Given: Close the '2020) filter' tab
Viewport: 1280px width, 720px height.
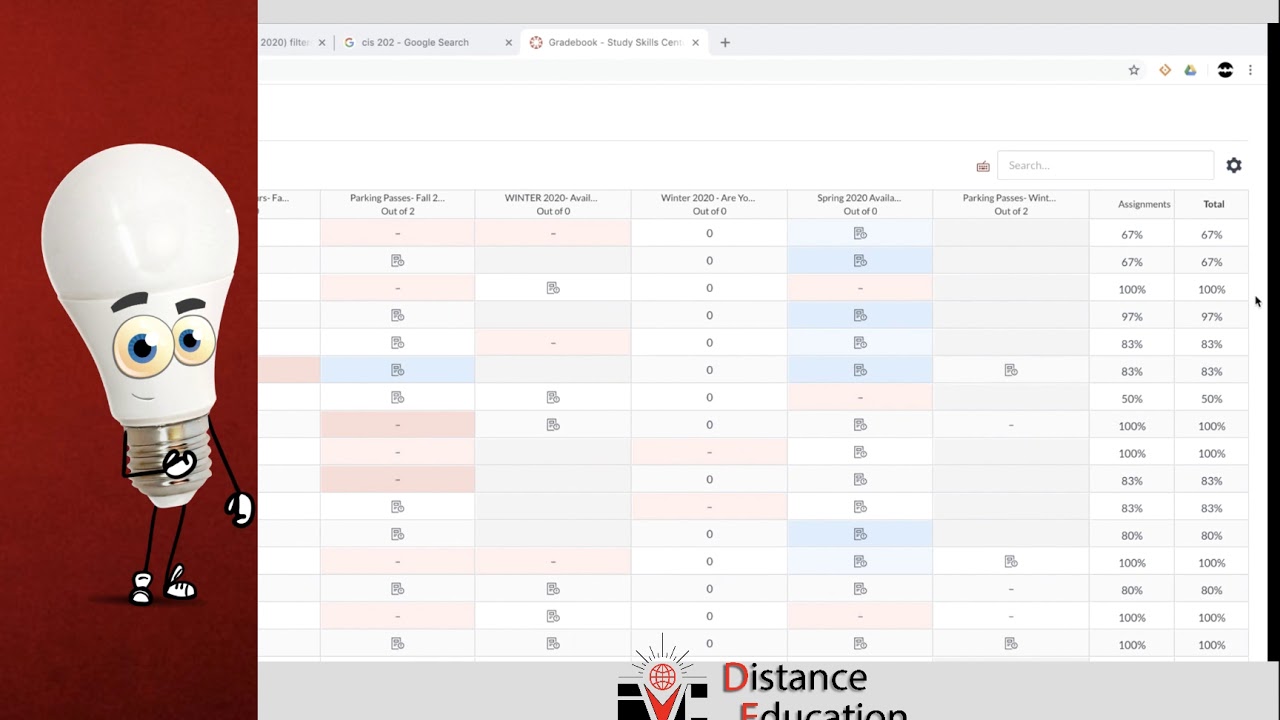Looking at the screenshot, I should [322, 42].
